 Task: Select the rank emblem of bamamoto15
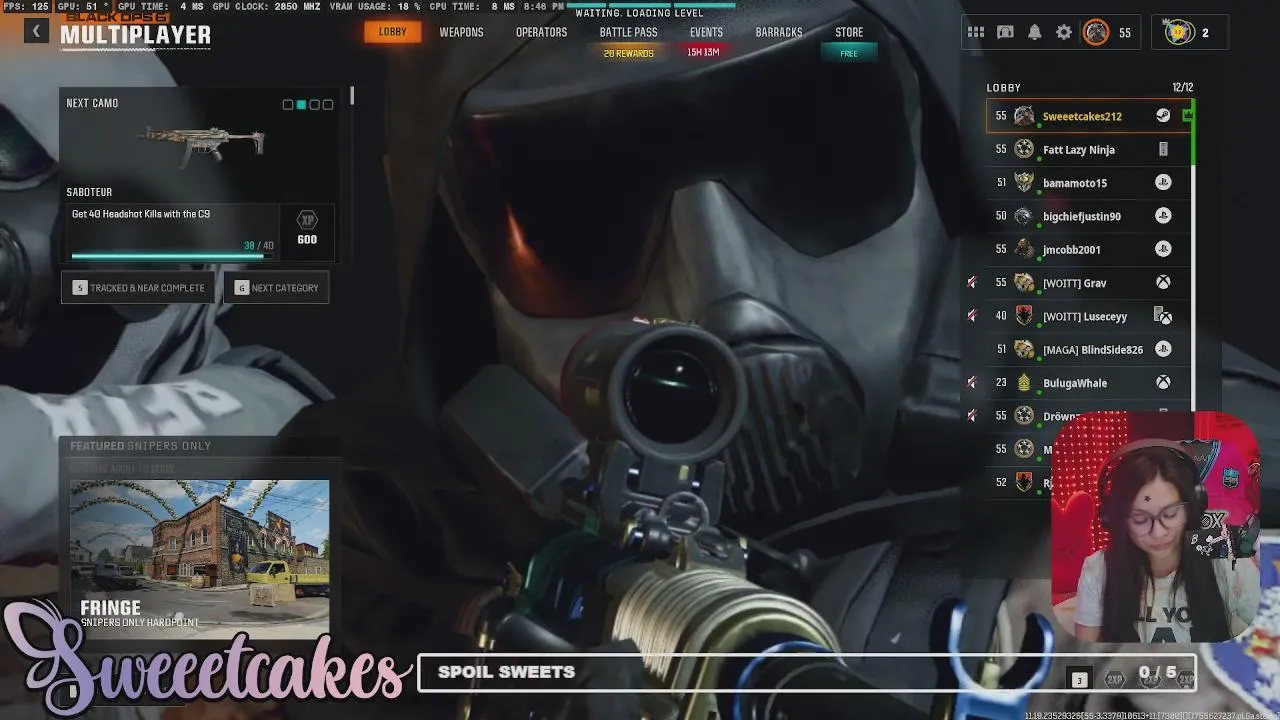click(x=1024, y=183)
